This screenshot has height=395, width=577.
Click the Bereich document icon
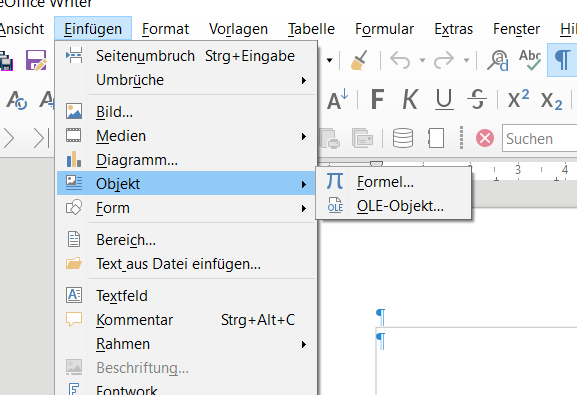click(74, 239)
